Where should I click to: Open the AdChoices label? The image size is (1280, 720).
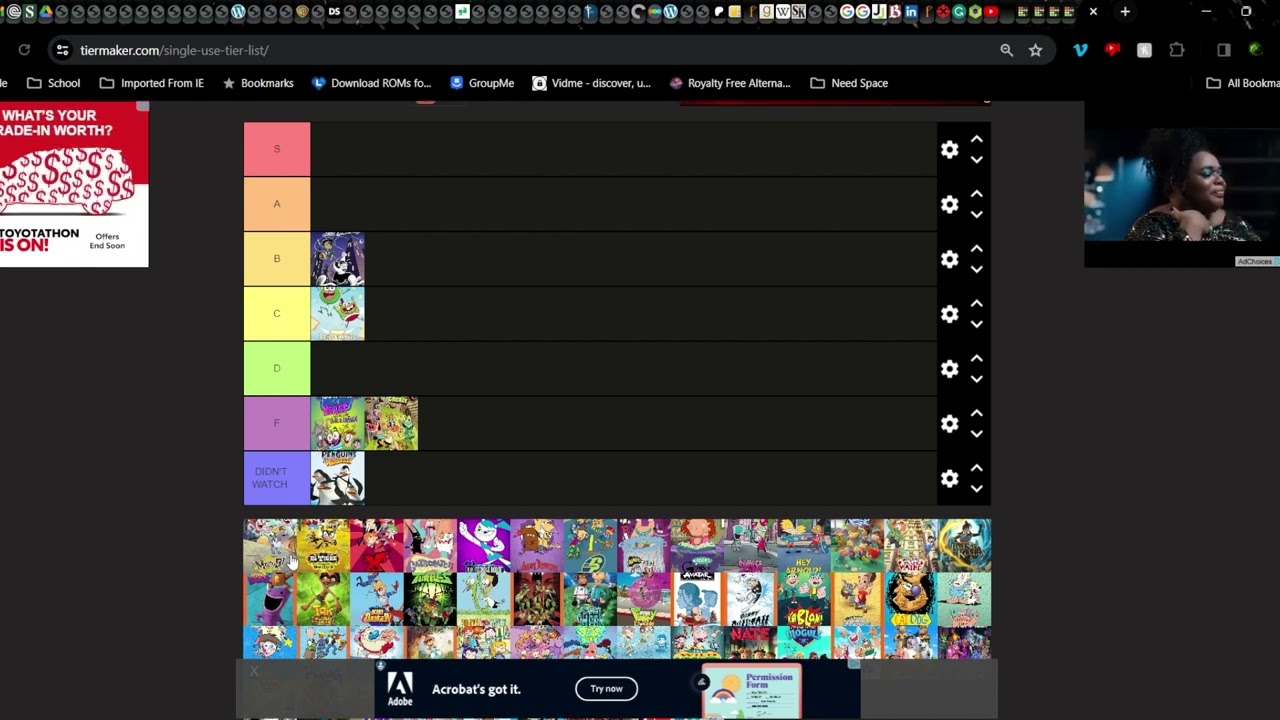pos(1255,262)
